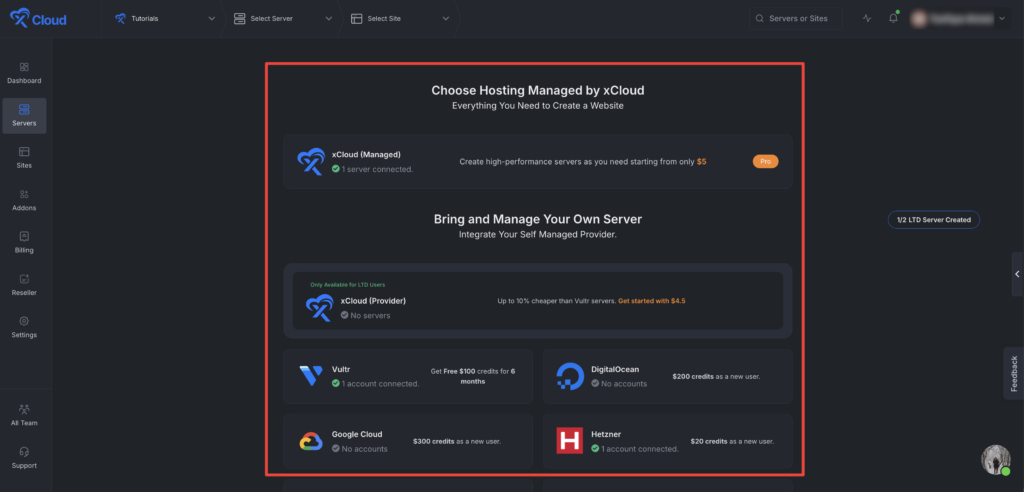Image resolution: width=1024 pixels, height=492 pixels.
Task: Click the Vultr logo icon
Action: 311,376
